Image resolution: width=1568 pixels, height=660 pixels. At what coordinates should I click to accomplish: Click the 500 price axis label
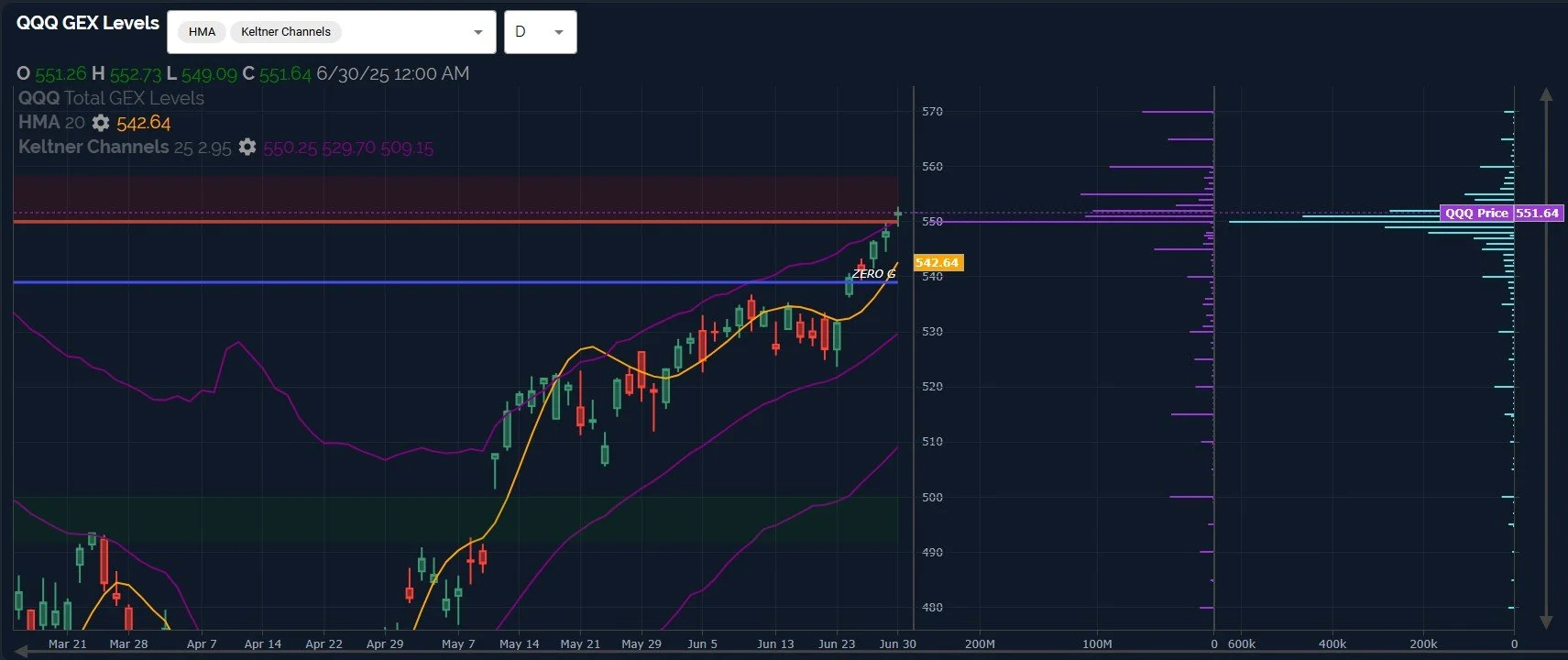932,498
